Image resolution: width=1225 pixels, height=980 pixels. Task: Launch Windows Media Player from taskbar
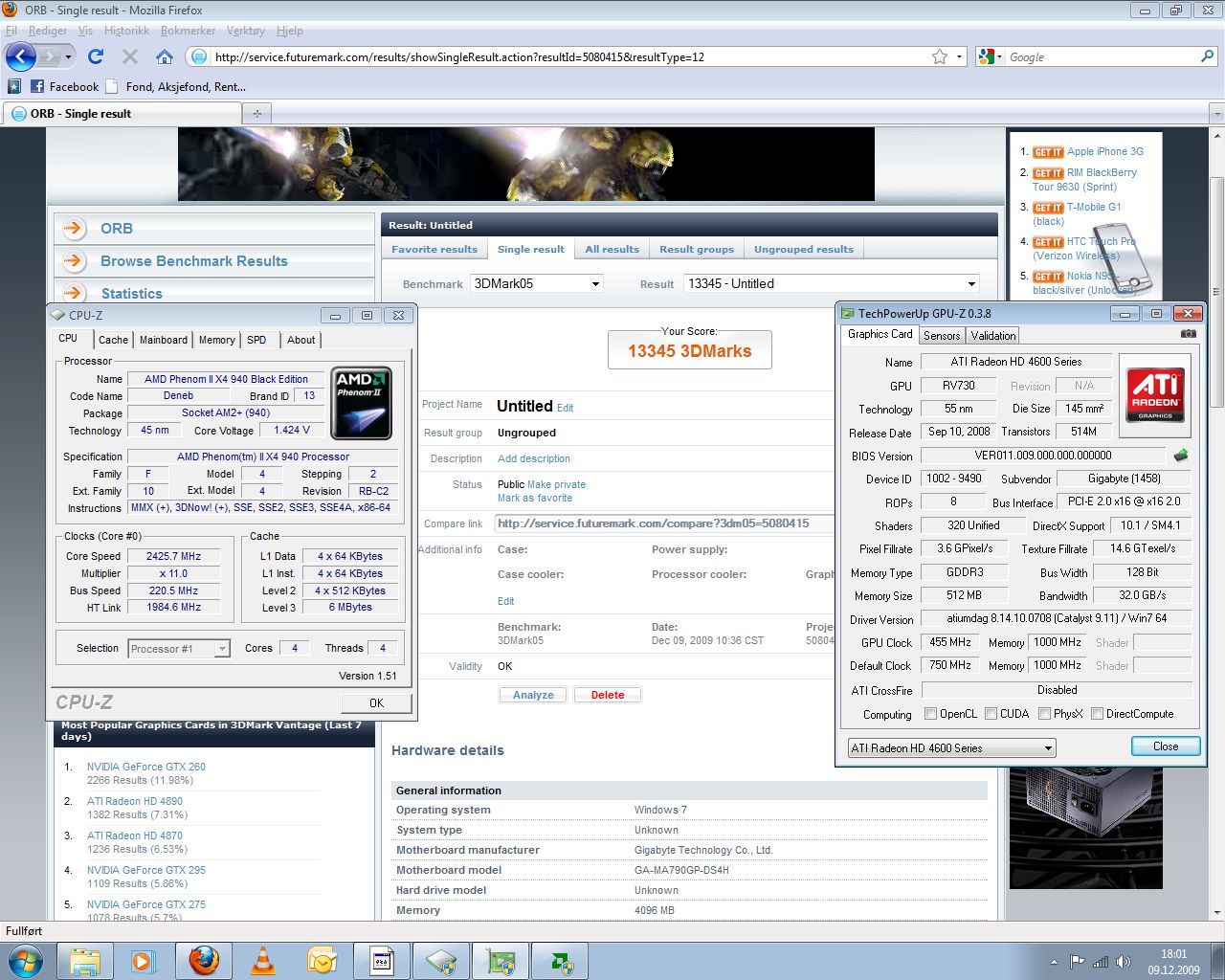[x=144, y=961]
